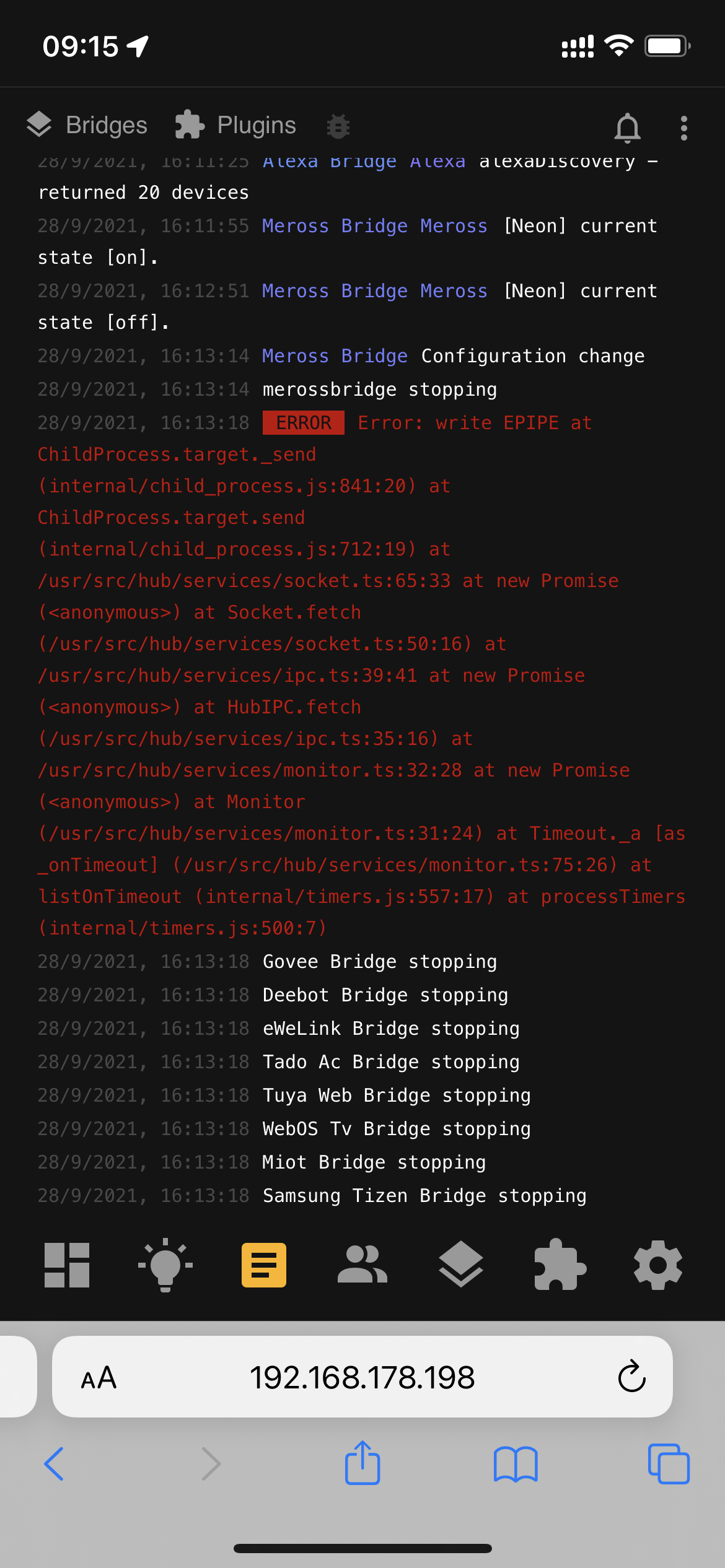Open the notifications bell
The image size is (725, 1568).
coord(627,127)
